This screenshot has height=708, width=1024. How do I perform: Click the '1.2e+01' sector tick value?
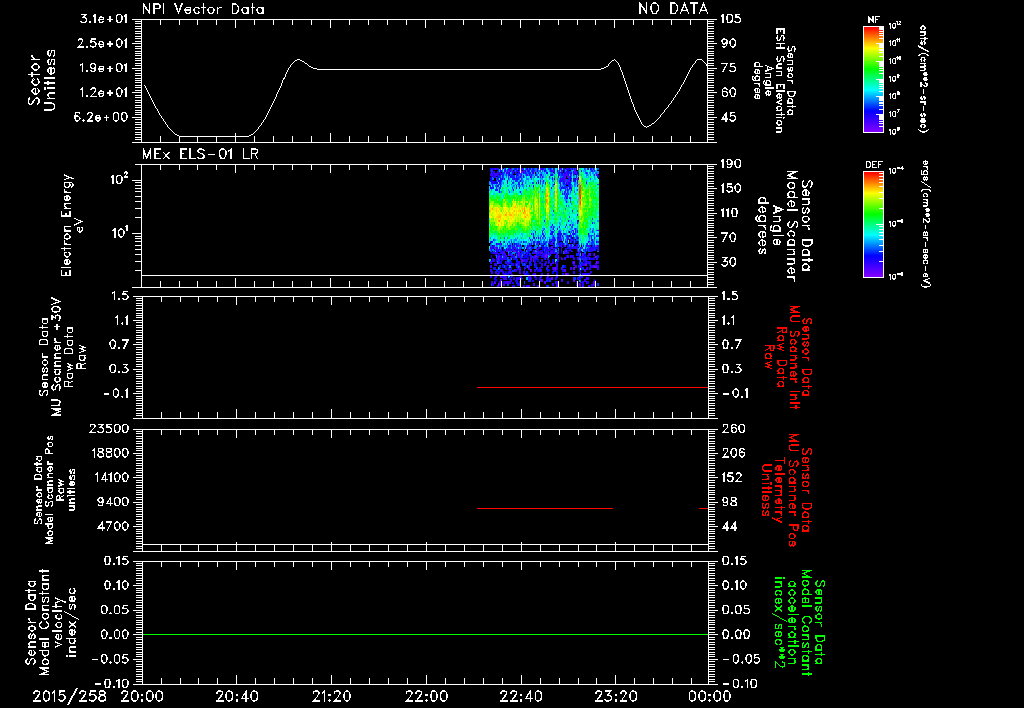(104, 92)
